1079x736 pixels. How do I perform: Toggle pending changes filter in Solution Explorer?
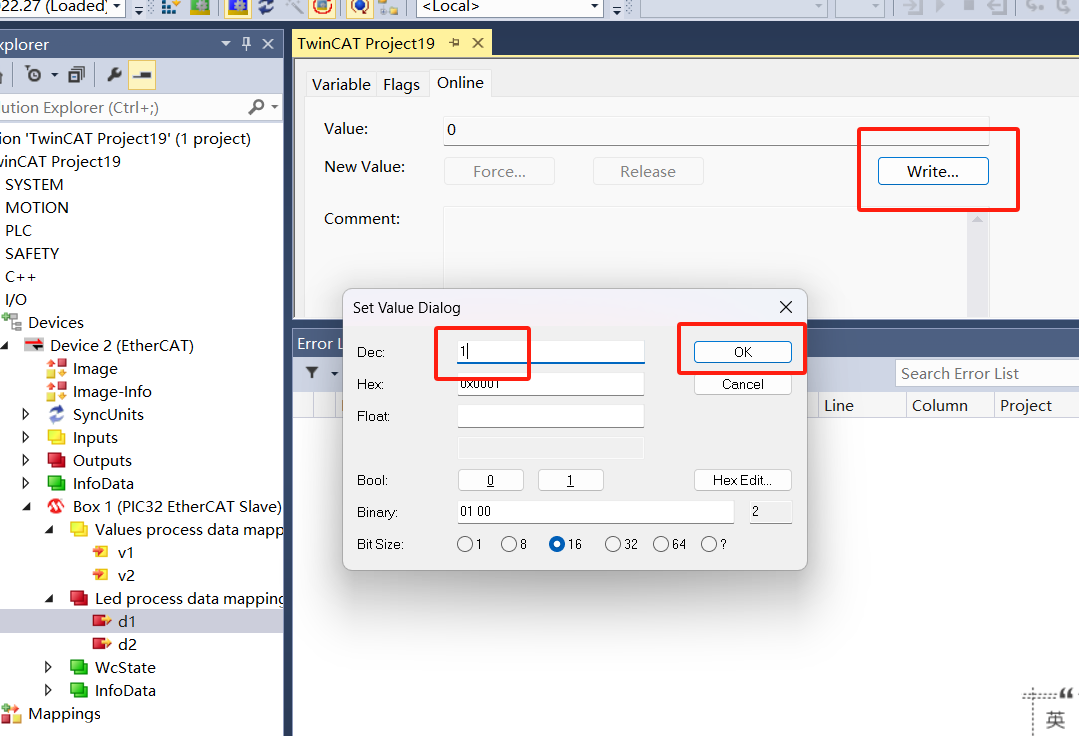(x=33, y=74)
